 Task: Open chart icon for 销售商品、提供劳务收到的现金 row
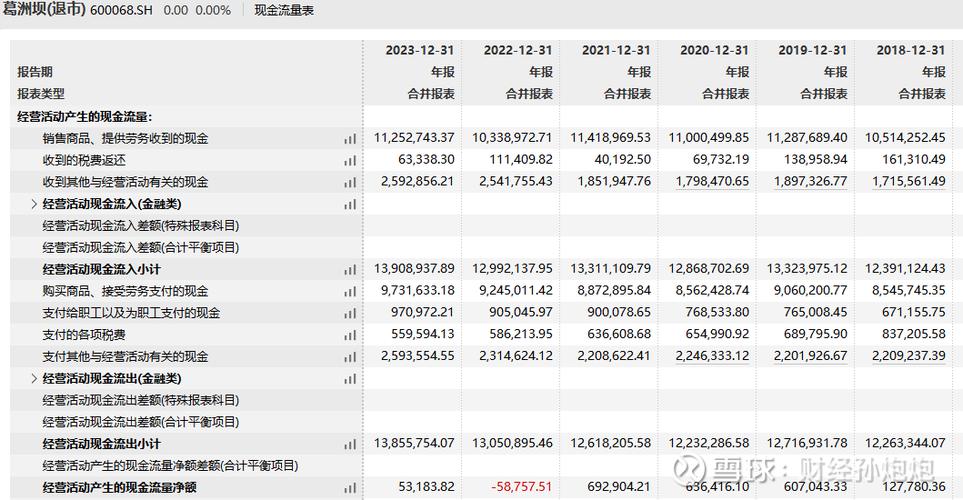(x=350, y=139)
